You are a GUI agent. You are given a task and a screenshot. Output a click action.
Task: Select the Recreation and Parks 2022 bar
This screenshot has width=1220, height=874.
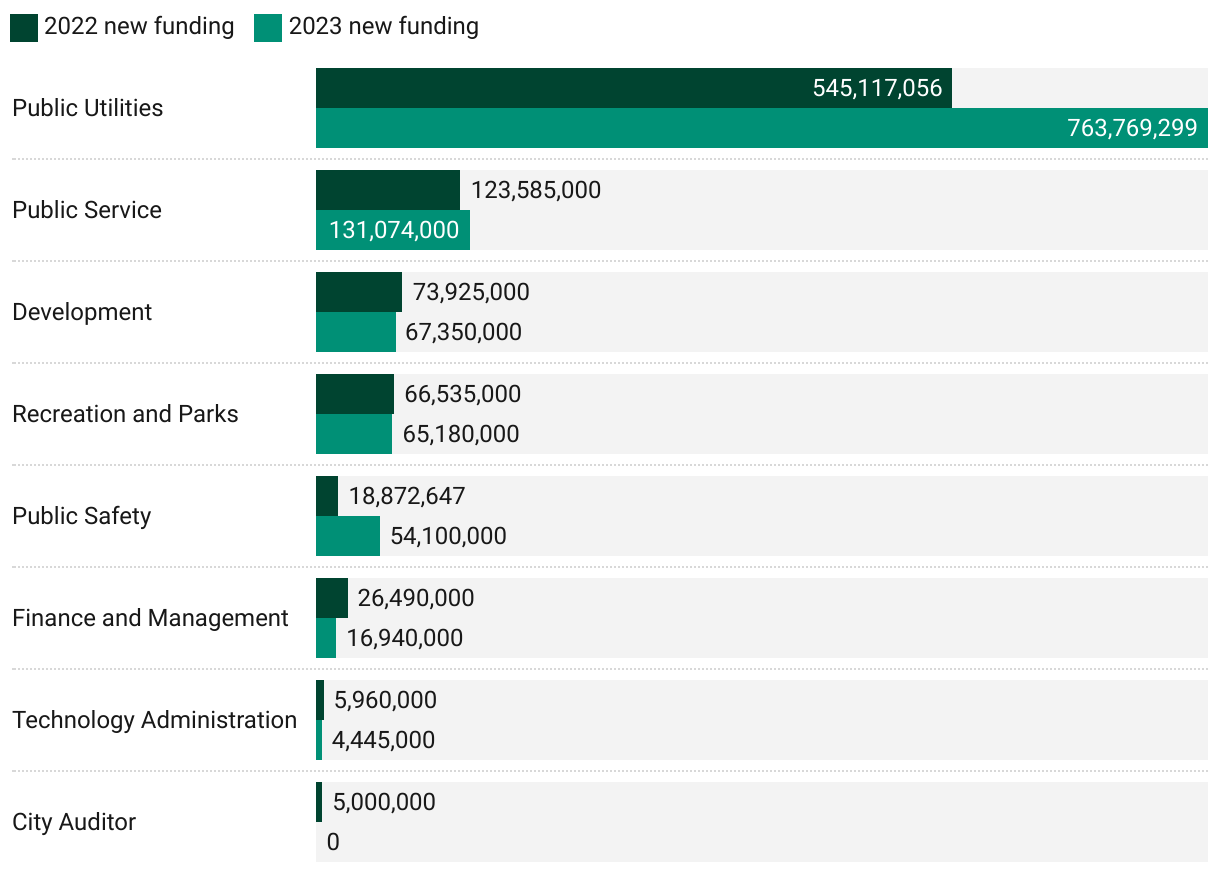tap(355, 394)
